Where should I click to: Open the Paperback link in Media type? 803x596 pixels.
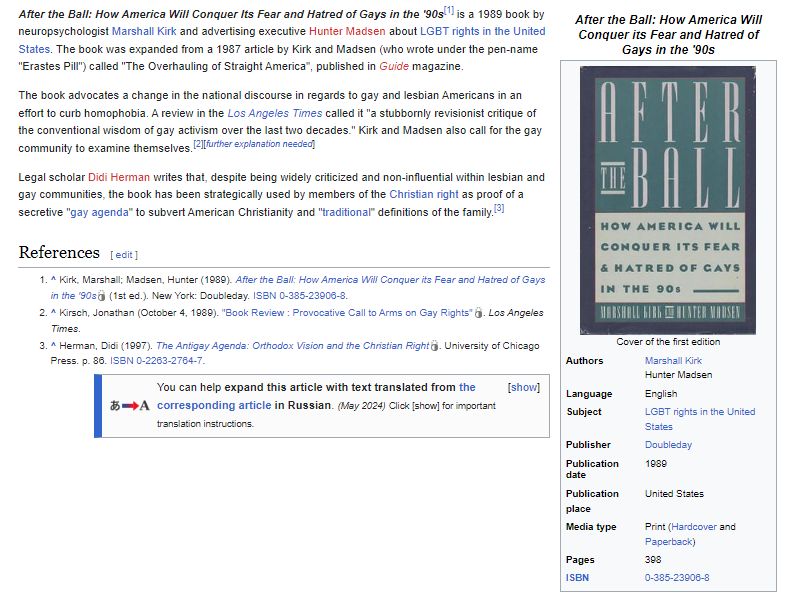(668, 542)
